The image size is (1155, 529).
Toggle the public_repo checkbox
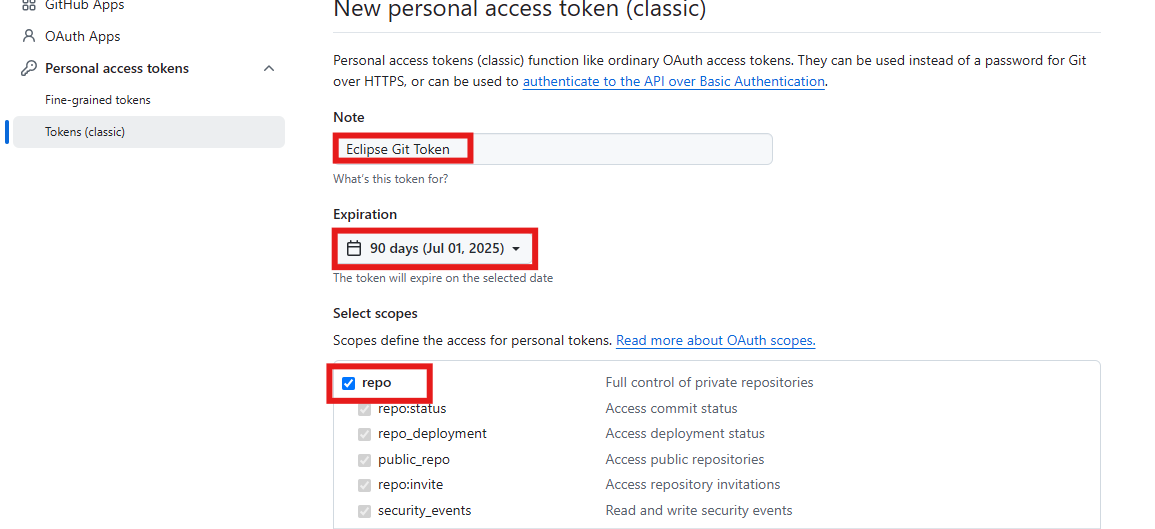point(364,460)
